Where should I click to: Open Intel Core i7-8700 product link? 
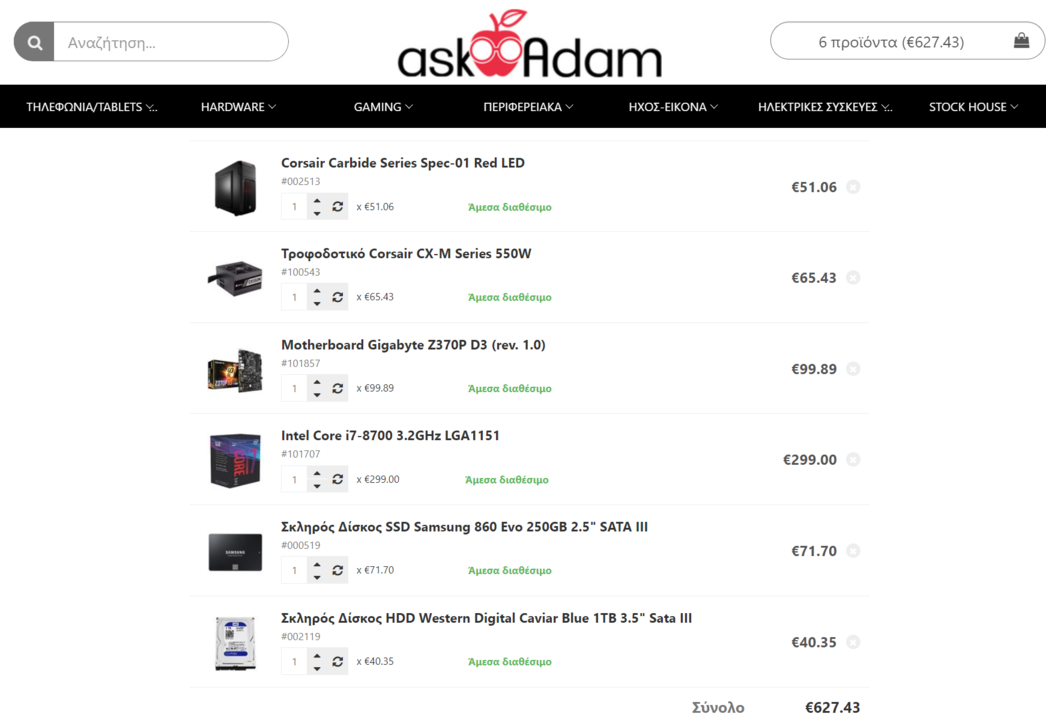click(390, 436)
